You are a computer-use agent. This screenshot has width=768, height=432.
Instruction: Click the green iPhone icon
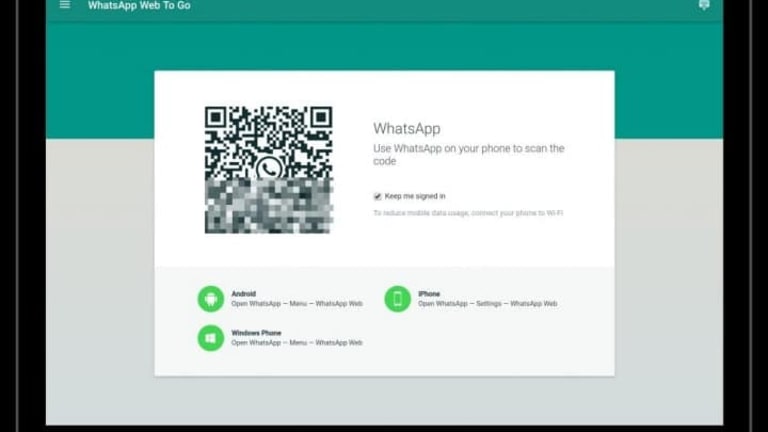[x=397, y=299]
